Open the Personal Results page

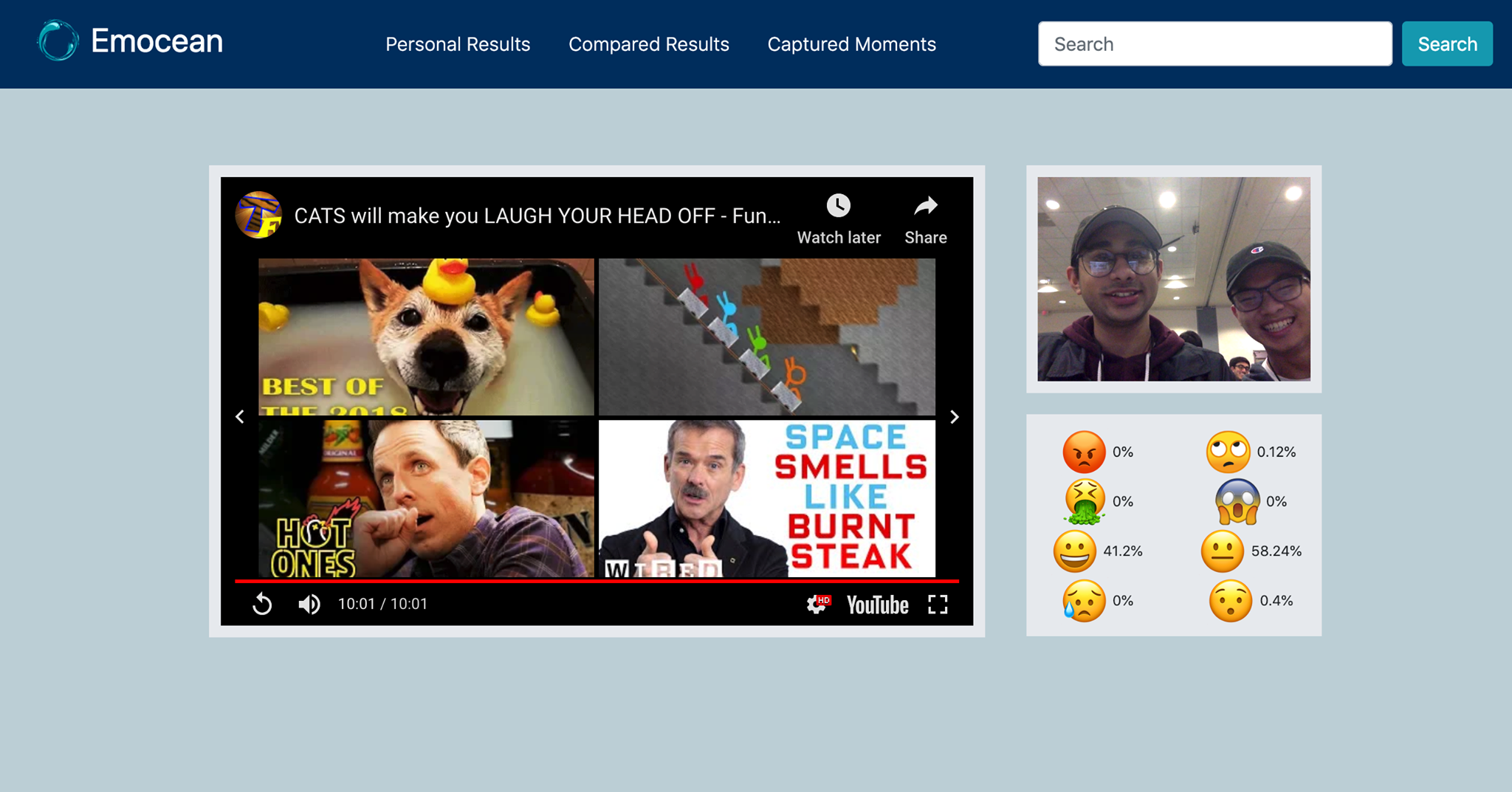click(458, 44)
